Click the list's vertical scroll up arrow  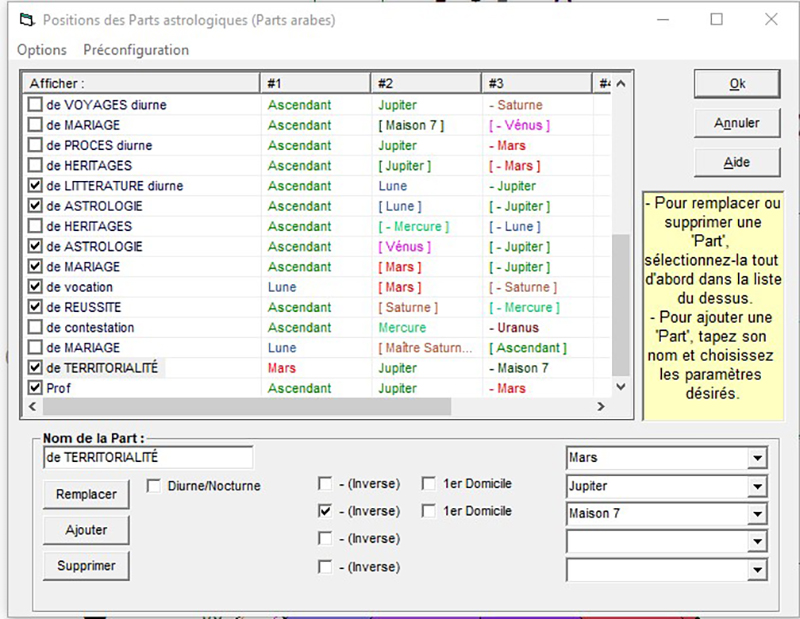pos(620,84)
